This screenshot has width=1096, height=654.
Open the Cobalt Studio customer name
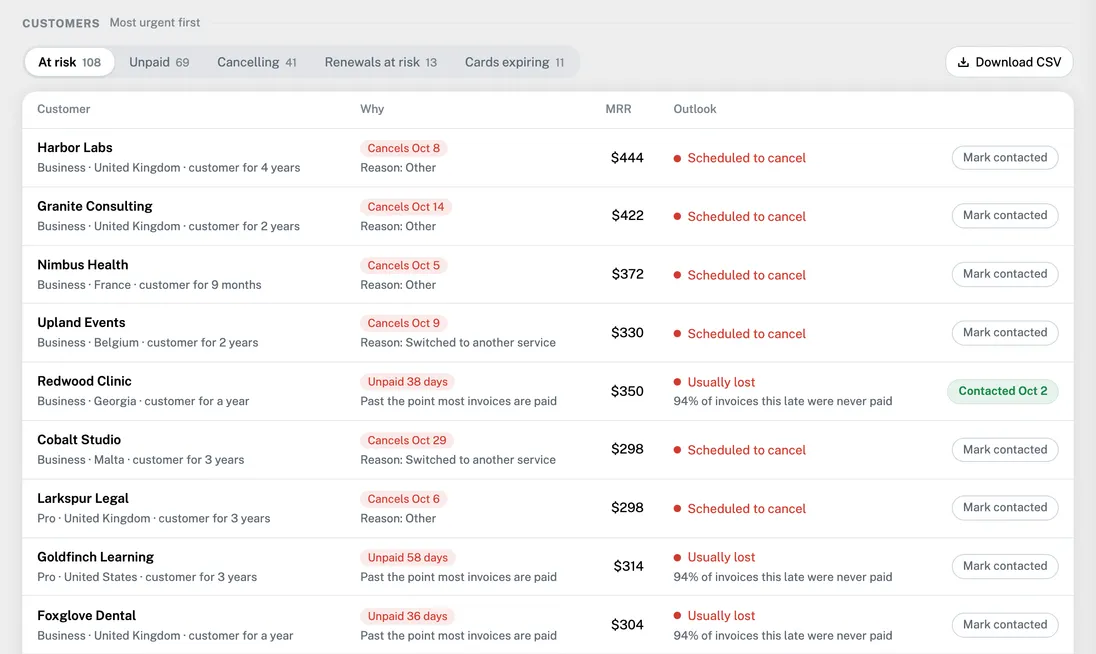(x=79, y=439)
